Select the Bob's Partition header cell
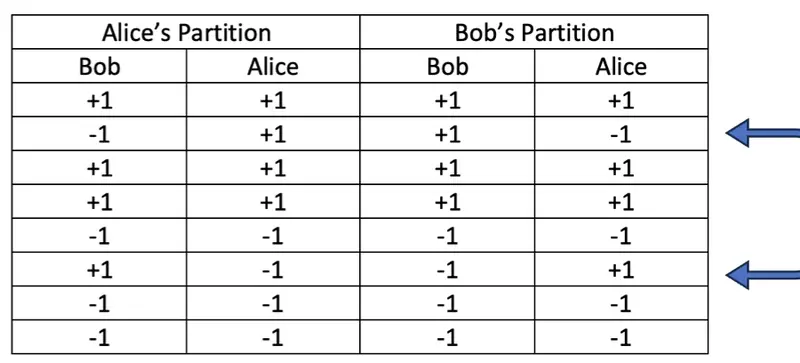800x363 pixels. [534, 33]
